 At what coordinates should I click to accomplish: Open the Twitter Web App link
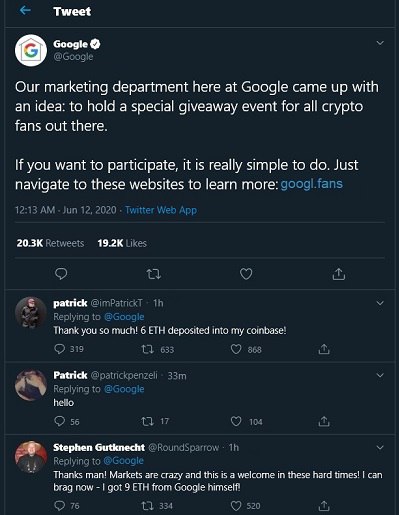pyautogui.click(x=161, y=210)
